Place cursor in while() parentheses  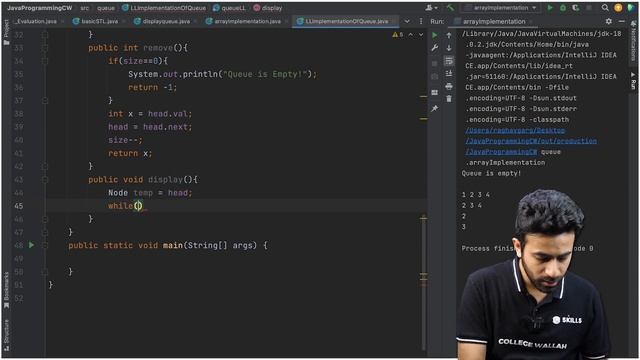138,206
